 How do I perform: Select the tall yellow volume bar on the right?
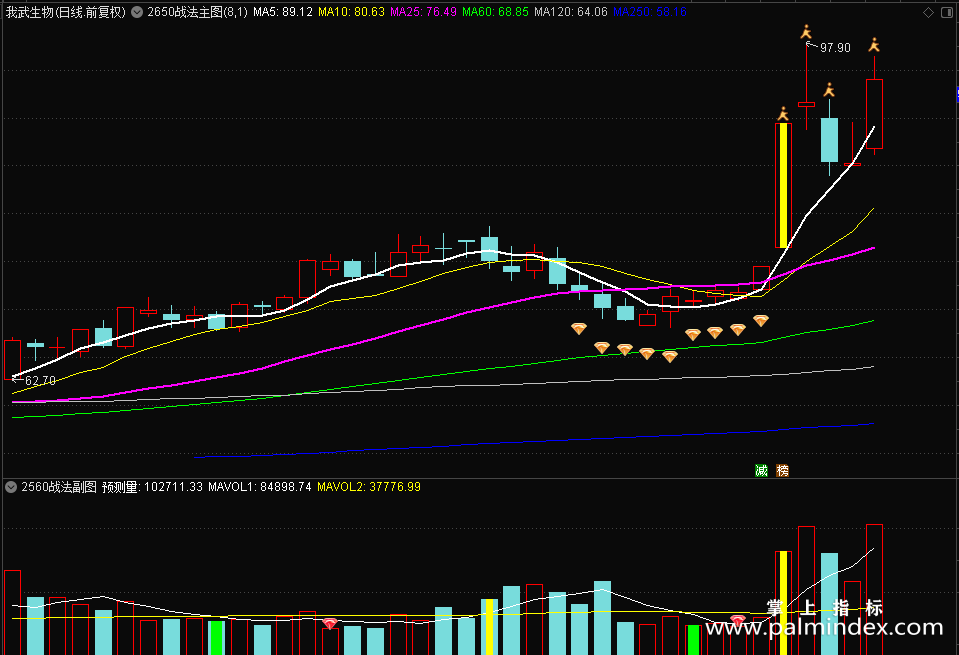pos(783,603)
